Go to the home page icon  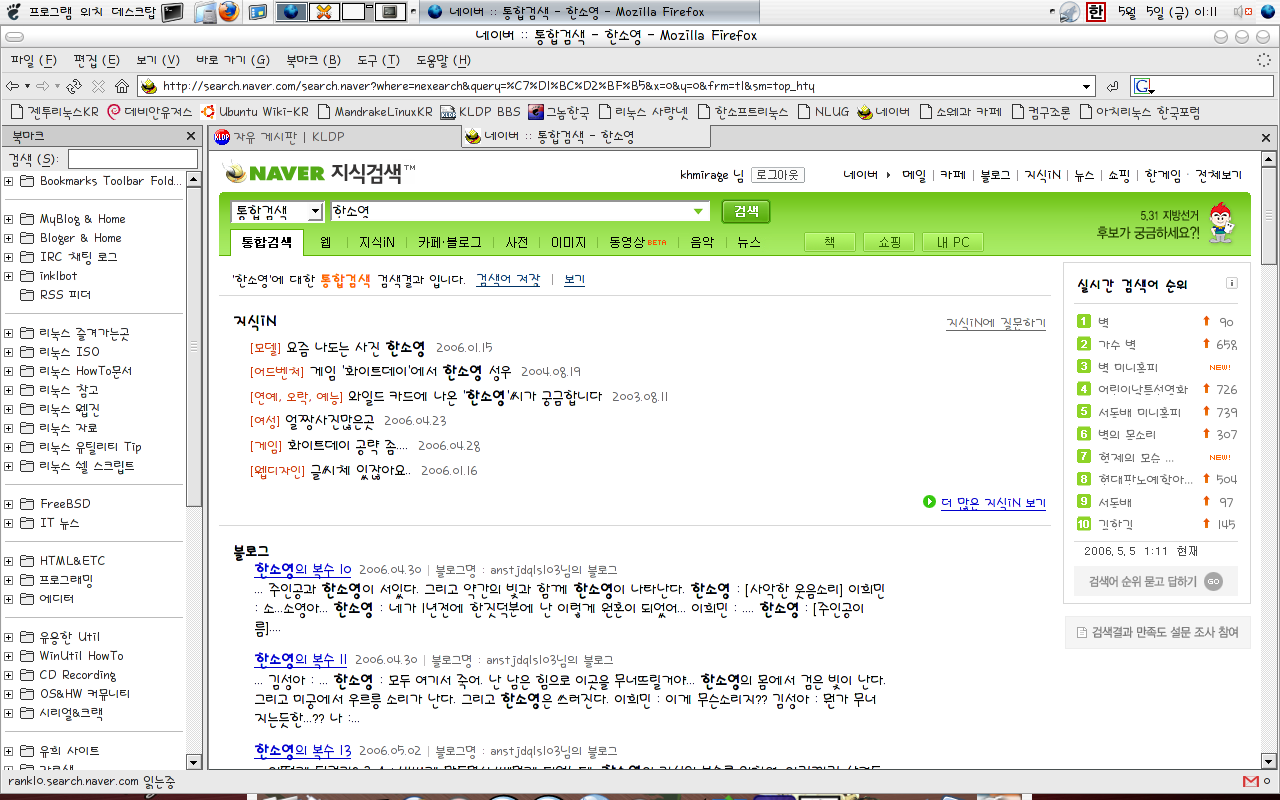coord(122,86)
